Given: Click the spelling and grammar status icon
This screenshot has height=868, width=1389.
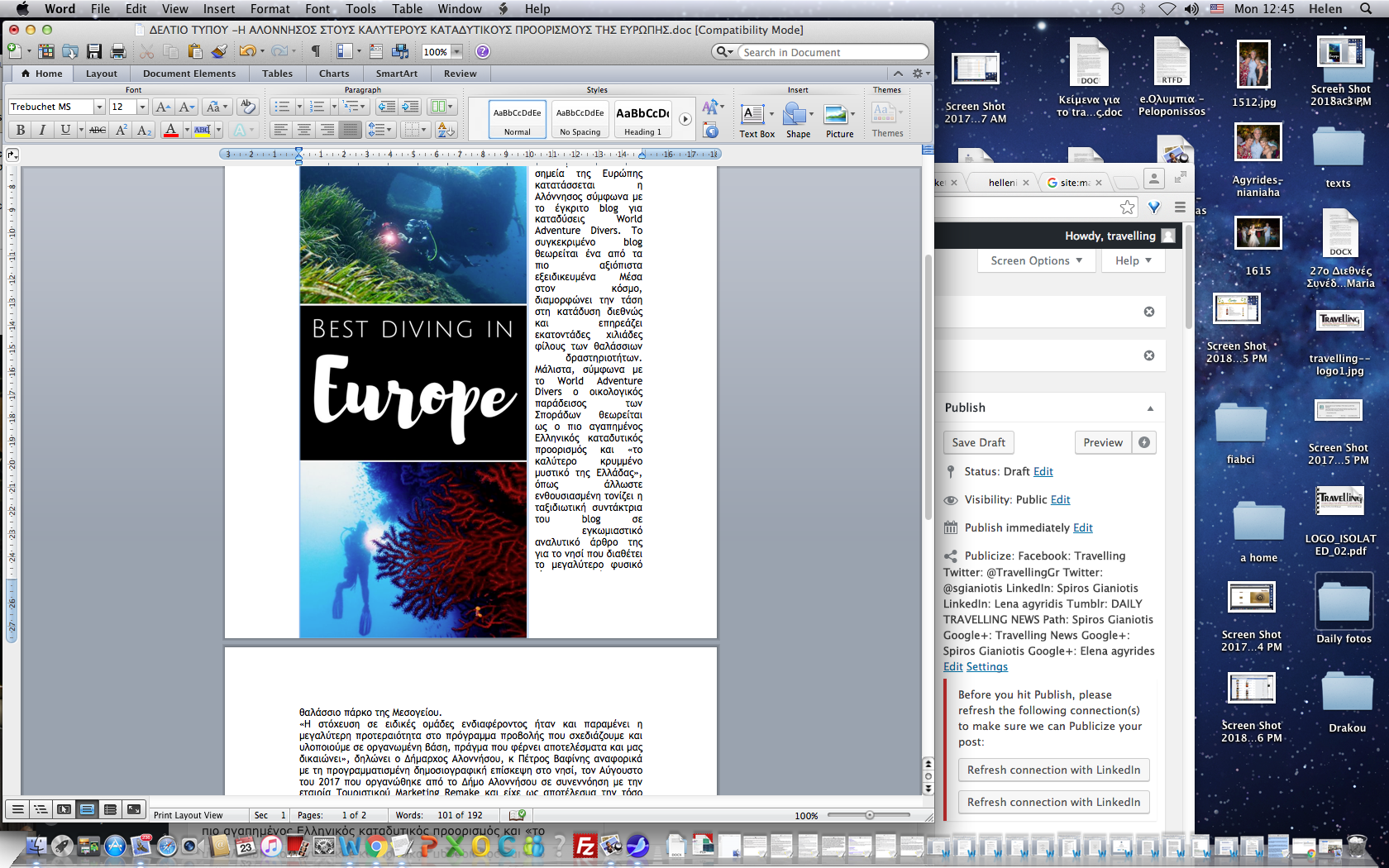Looking at the screenshot, I should pos(518,815).
